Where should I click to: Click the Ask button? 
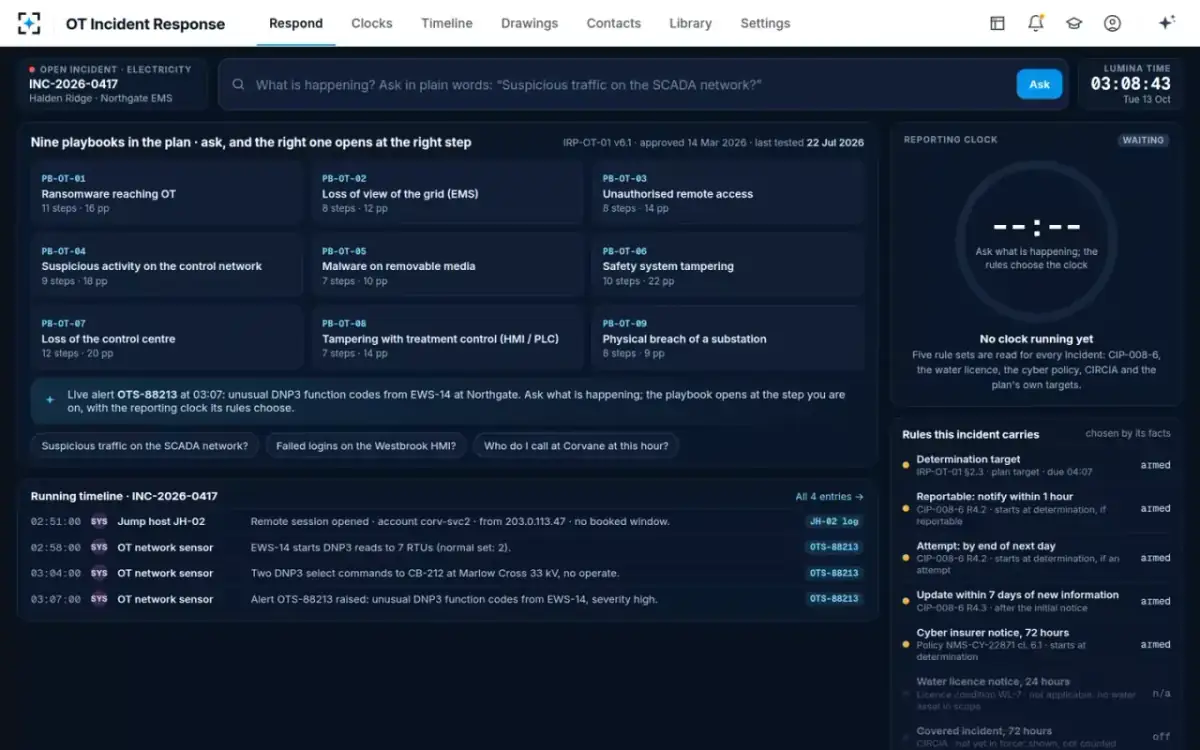tap(1039, 84)
